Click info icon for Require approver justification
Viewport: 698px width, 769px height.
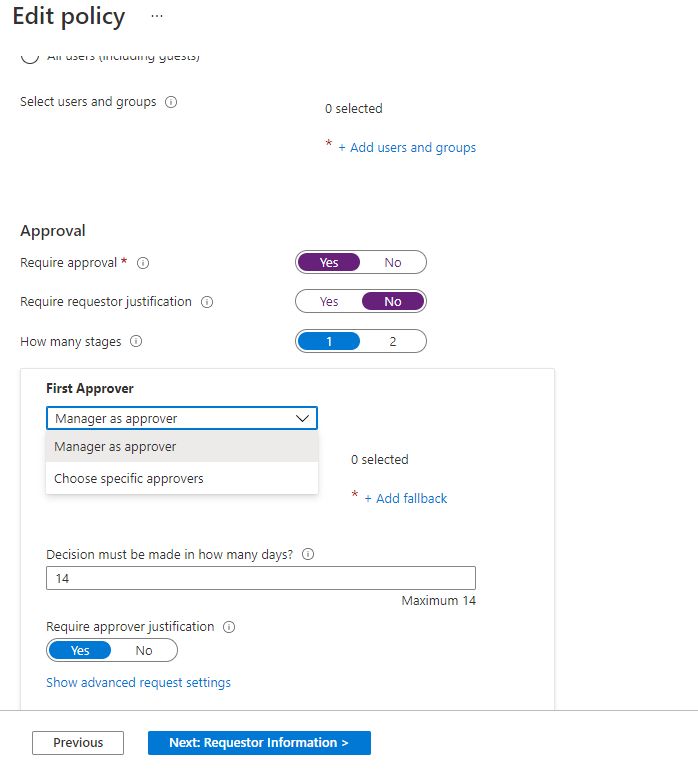pos(229,627)
